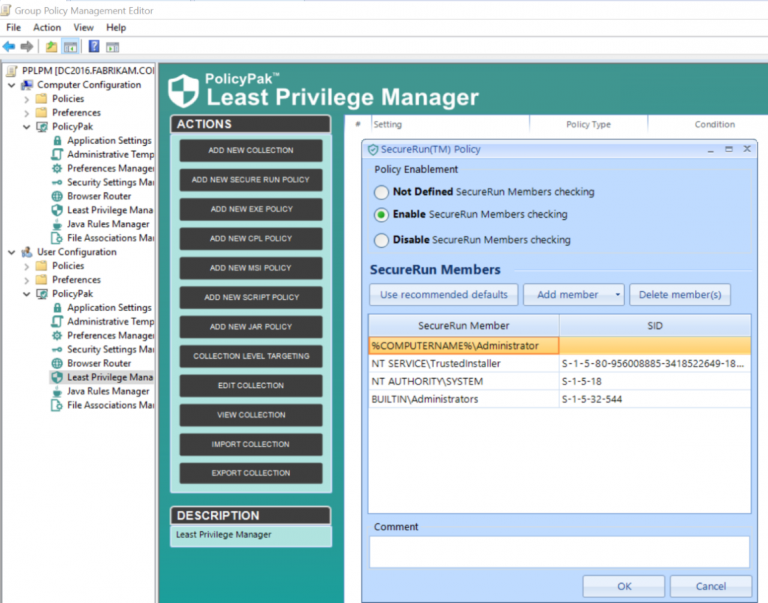The width and height of the screenshot is (768, 603).
Task: Click Administrative Templates icon under Computer Configuration
Action: pyautogui.click(x=57, y=154)
